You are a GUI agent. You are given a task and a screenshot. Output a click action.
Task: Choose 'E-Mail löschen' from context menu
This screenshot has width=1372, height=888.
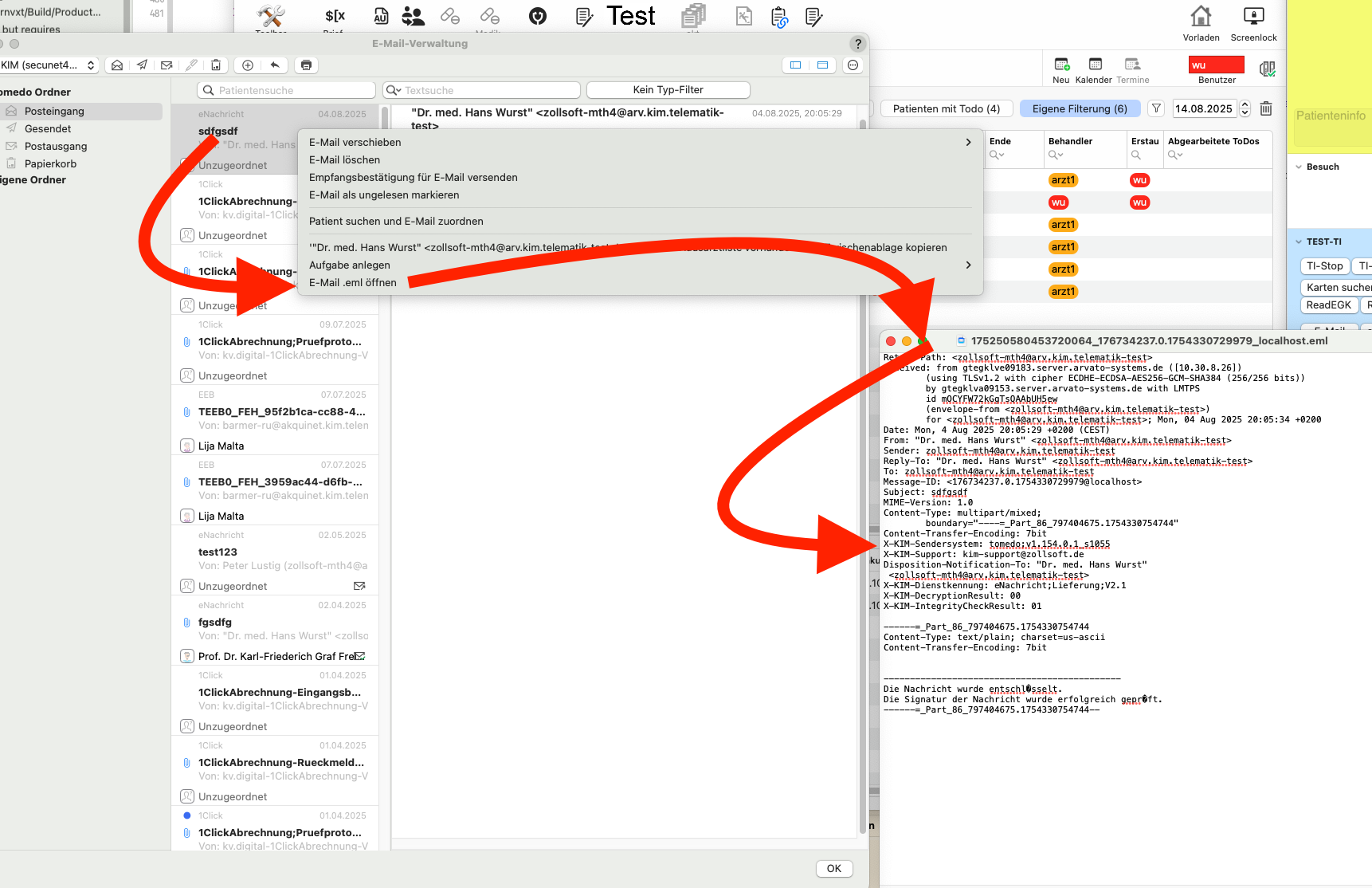[x=344, y=159]
